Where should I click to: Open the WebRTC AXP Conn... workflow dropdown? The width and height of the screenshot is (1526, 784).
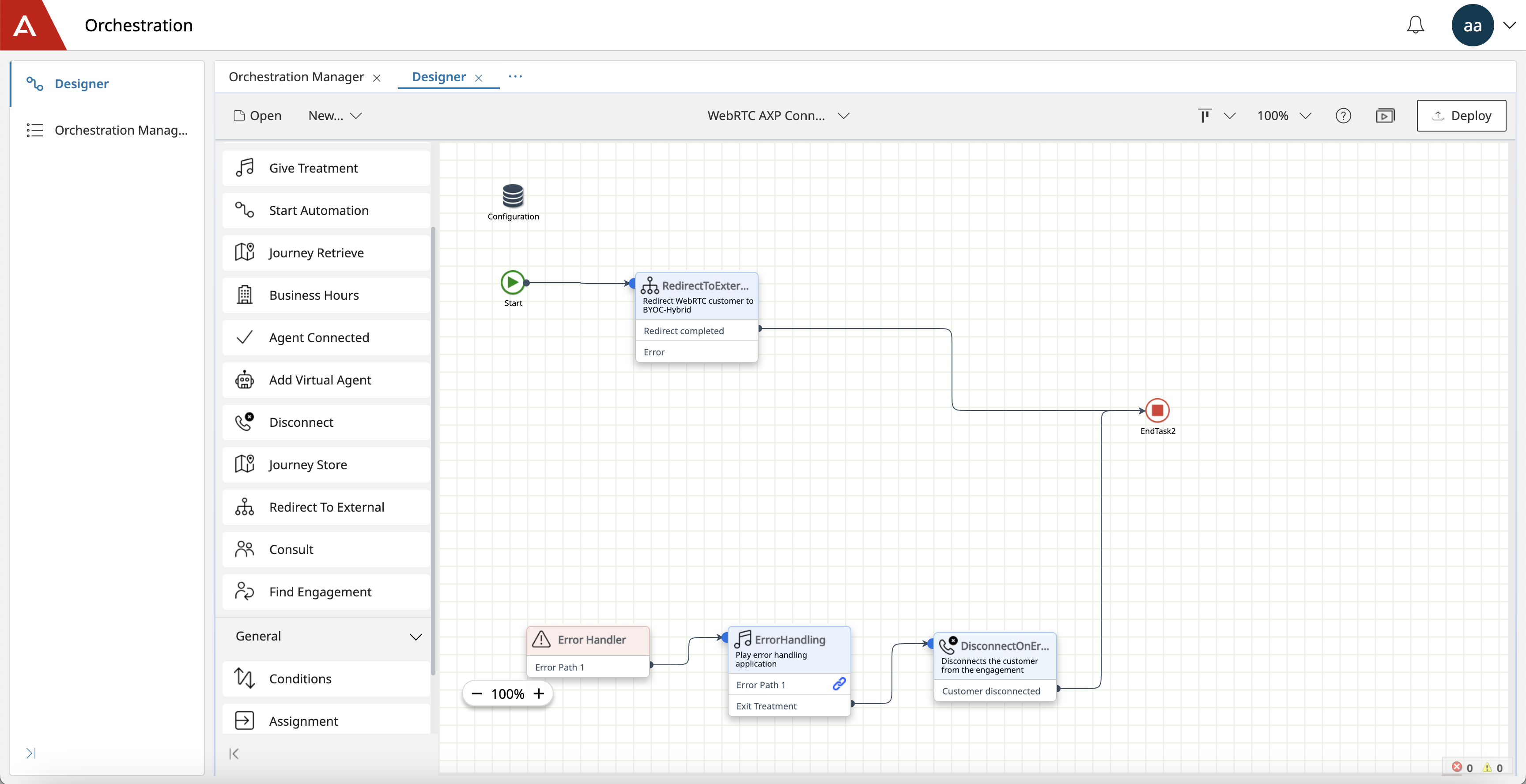[x=778, y=116]
